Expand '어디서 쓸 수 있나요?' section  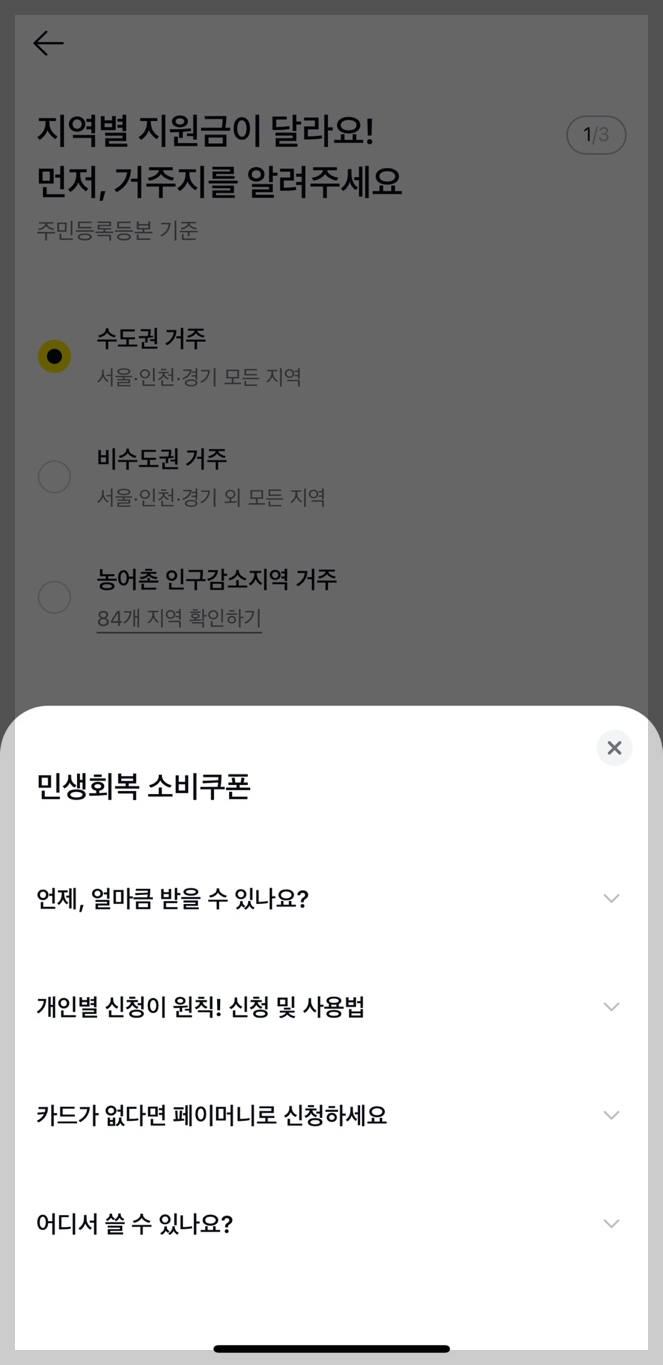click(x=330, y=1223)
